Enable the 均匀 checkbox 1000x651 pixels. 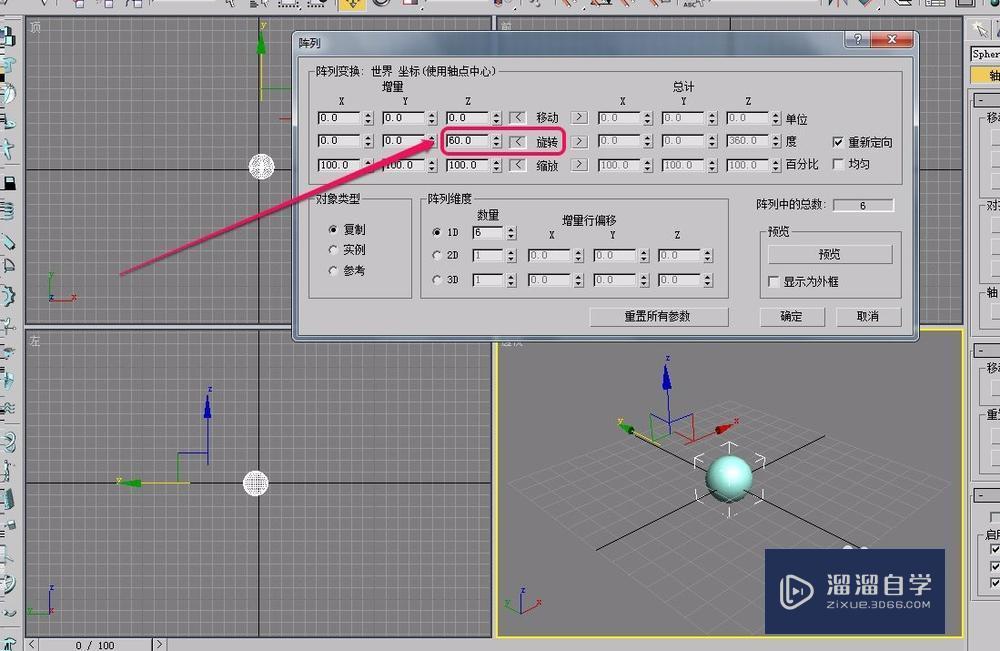pos(837,163)
